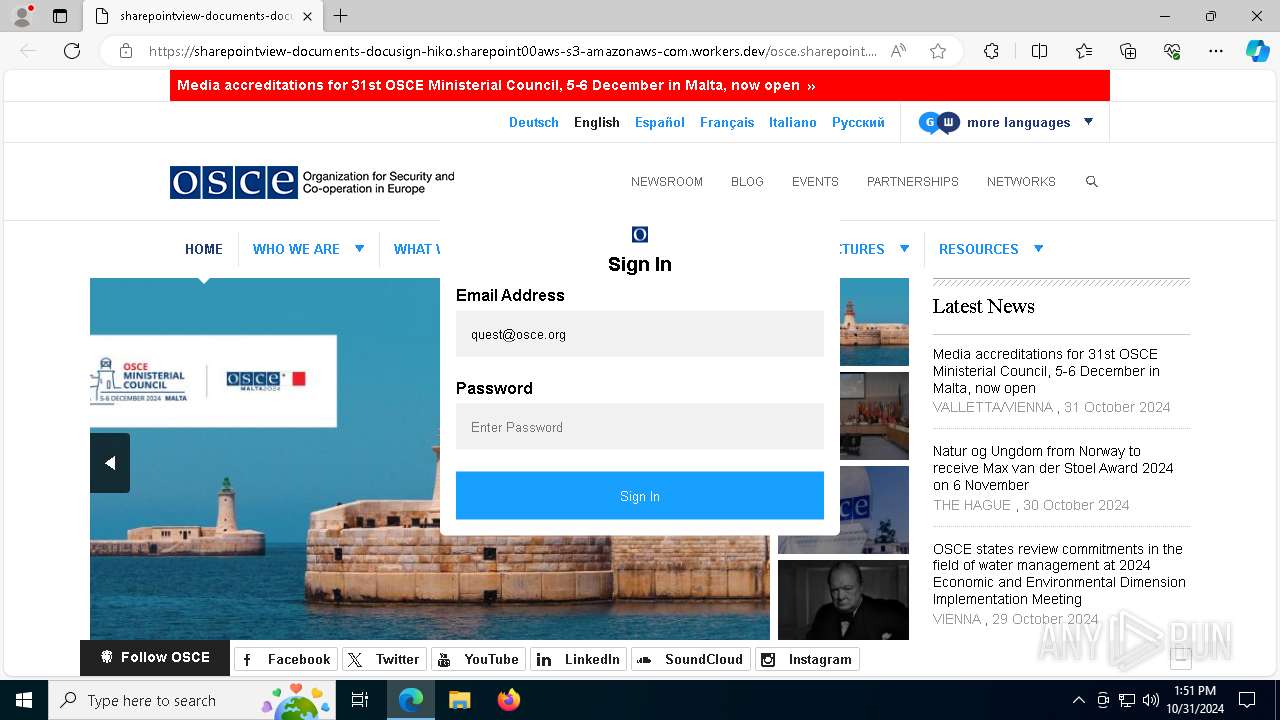Viewport: 1280px width, 720px height.
Task: Open Favorites list icon
Action: point(1084,51)
